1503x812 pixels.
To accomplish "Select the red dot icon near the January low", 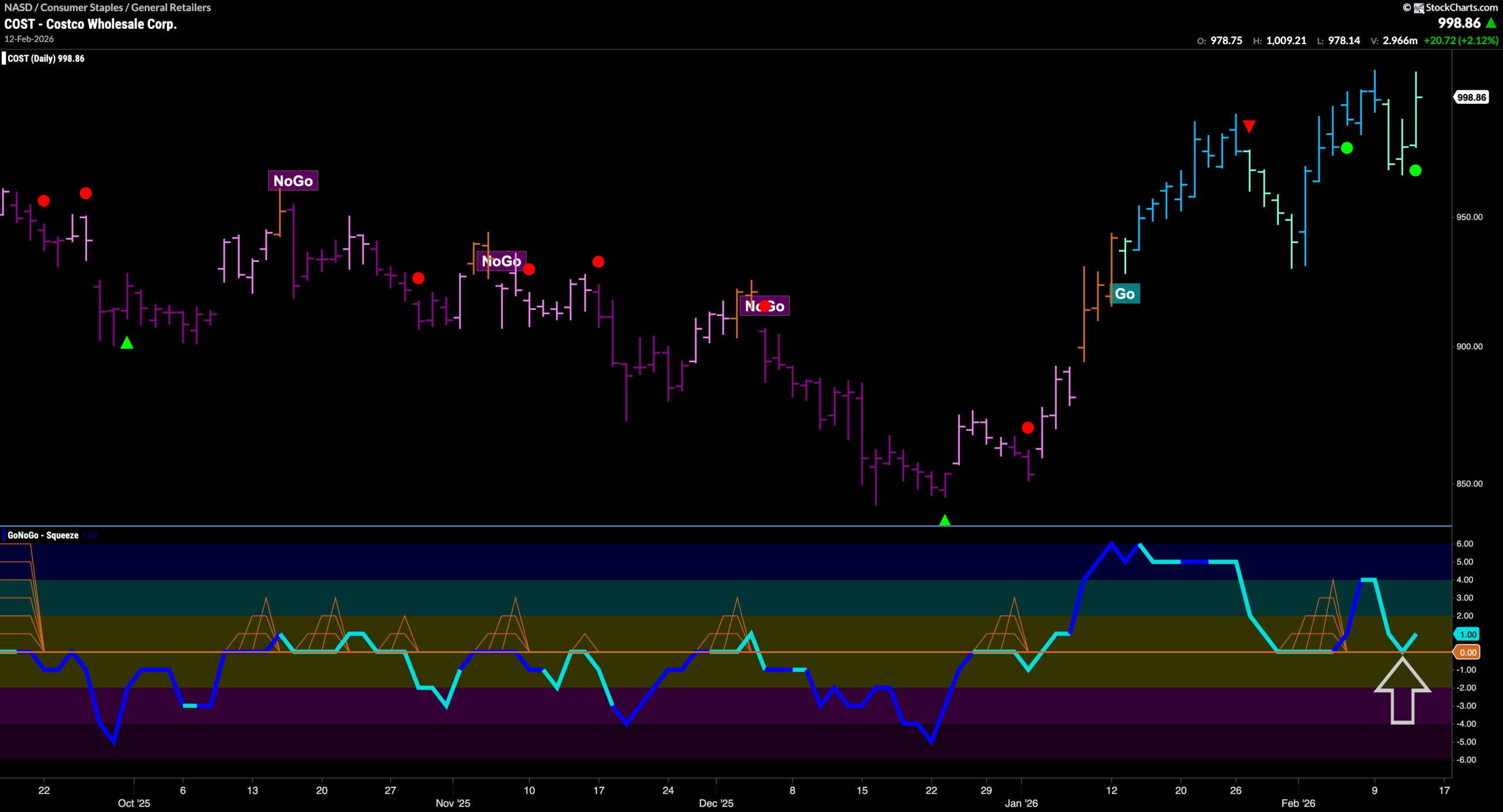I will 1027,428.
